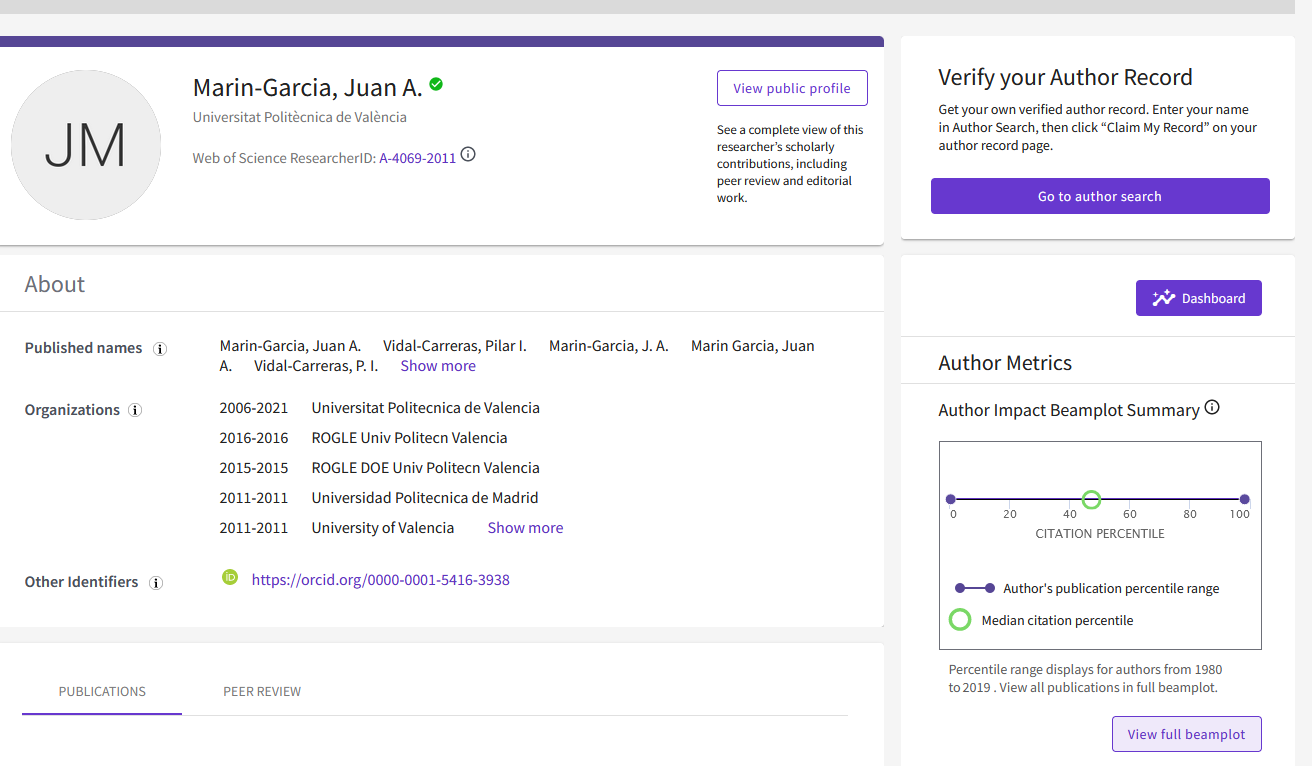Open info icon next to Author Impact Beamplot Summary
1312x766 pixels.
coord(1212,408)
